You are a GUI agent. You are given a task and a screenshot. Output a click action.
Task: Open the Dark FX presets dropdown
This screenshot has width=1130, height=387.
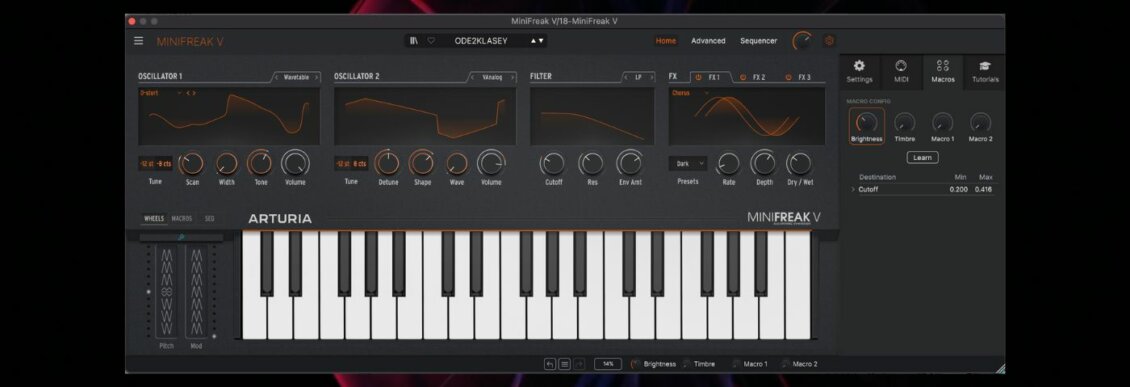(688, 164)
